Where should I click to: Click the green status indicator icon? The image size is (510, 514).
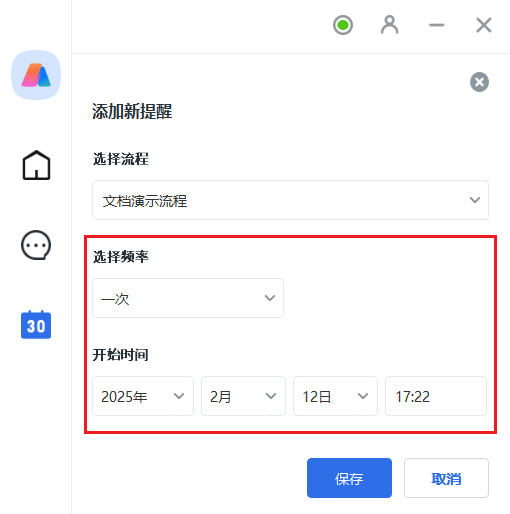(x=343, y=25)
